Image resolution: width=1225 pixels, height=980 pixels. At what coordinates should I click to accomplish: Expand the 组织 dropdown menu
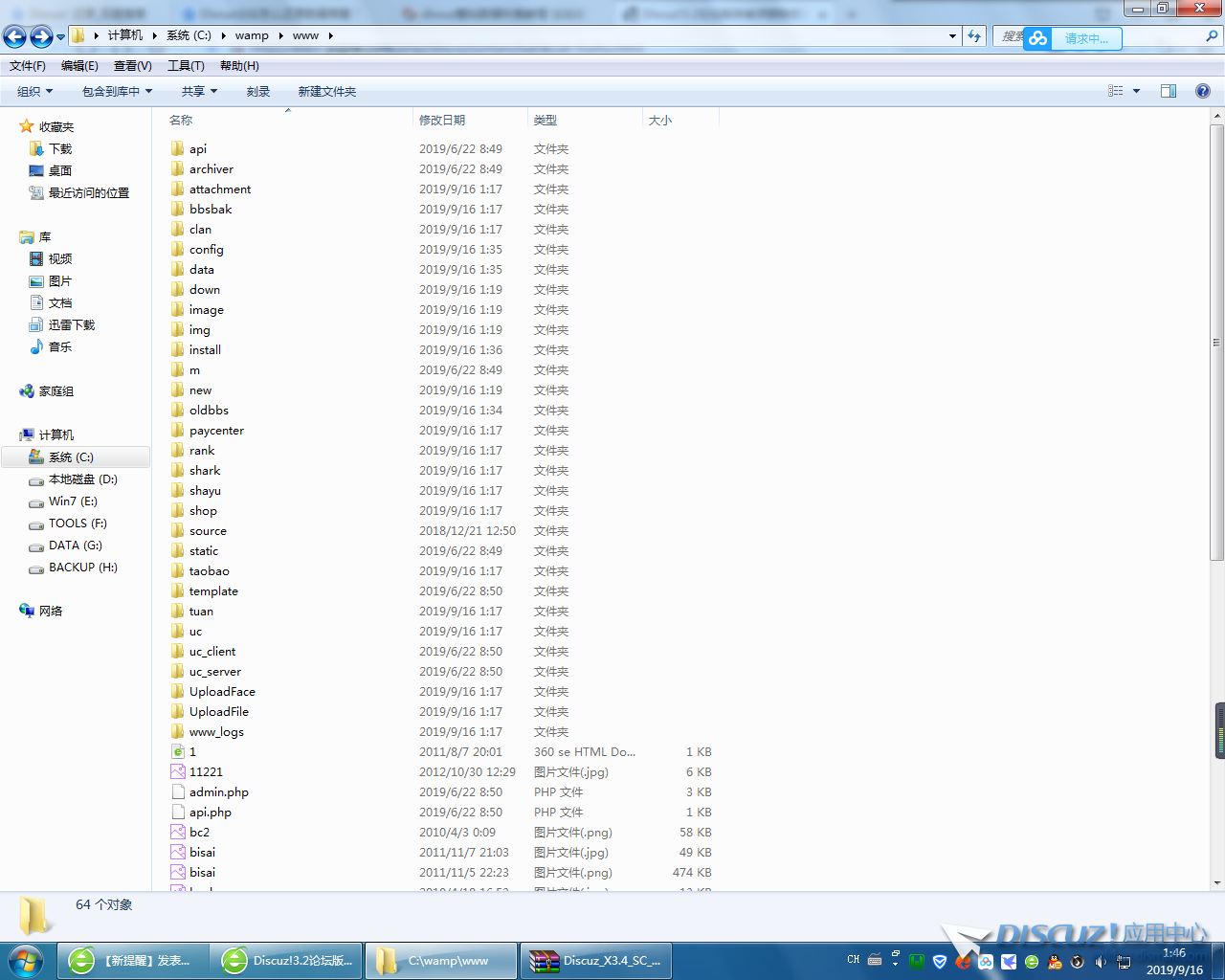click(35, 91)
